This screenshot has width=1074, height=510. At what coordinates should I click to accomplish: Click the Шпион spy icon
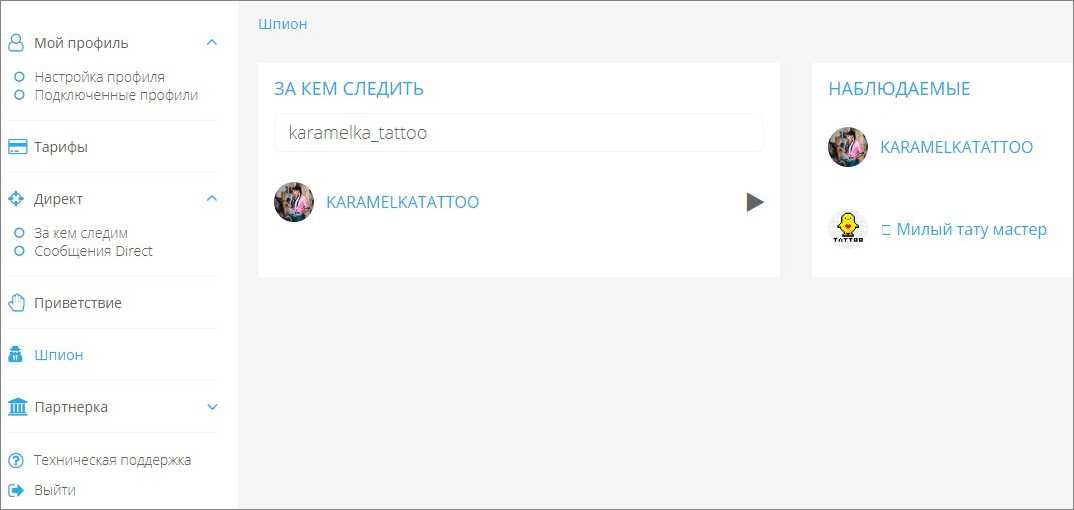tap(15, 355)
